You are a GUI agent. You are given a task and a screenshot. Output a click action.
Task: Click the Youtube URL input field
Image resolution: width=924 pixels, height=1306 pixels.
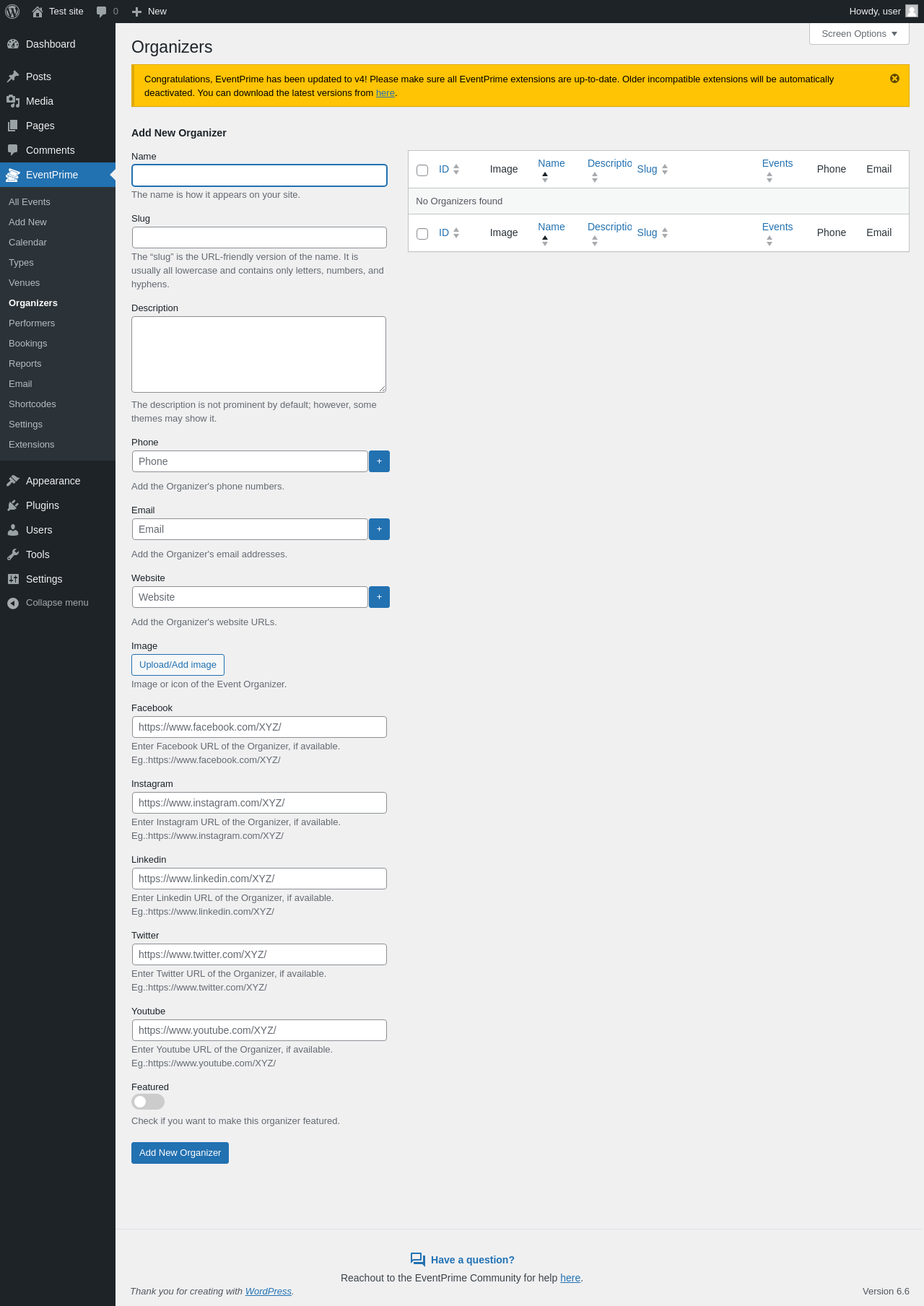click(259, 1030)
